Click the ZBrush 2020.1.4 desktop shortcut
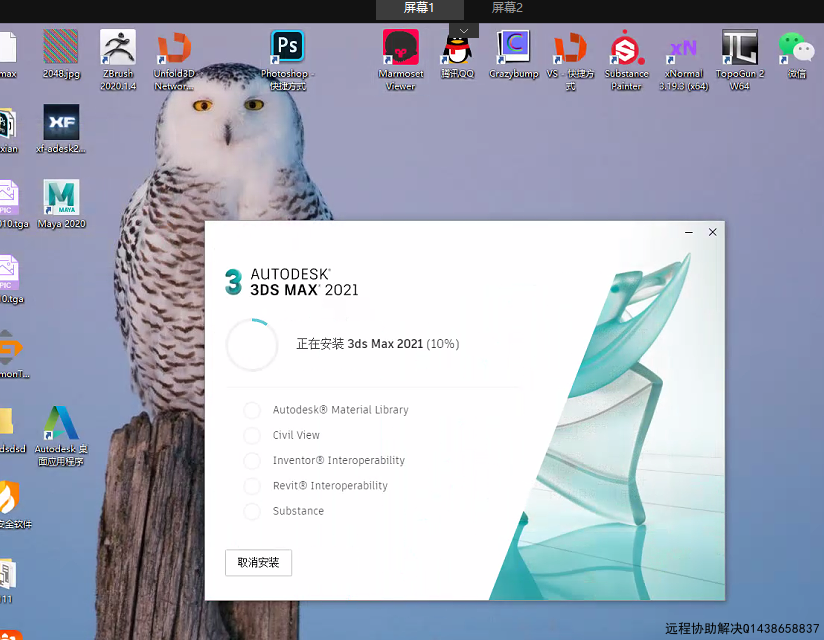Image resolution: width=824 pixels, height=640 pixels. click(x=118, y=60)
